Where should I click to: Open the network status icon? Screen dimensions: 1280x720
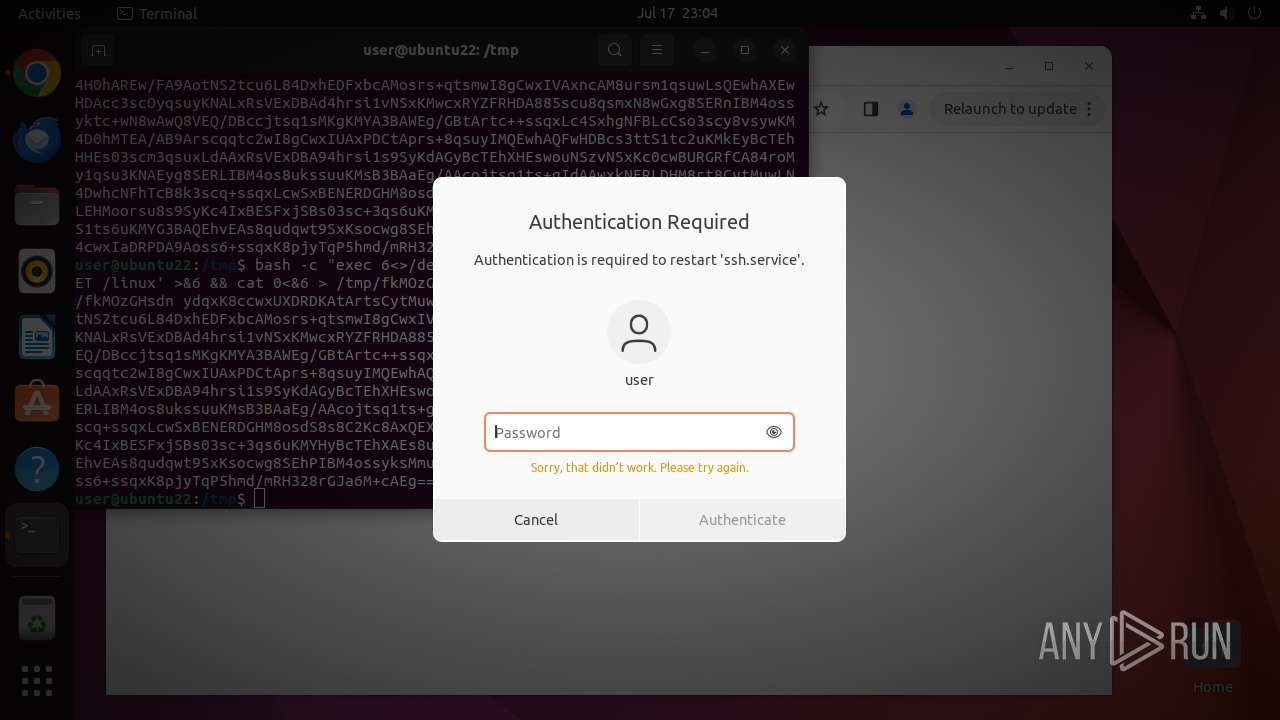(1199, 14)
